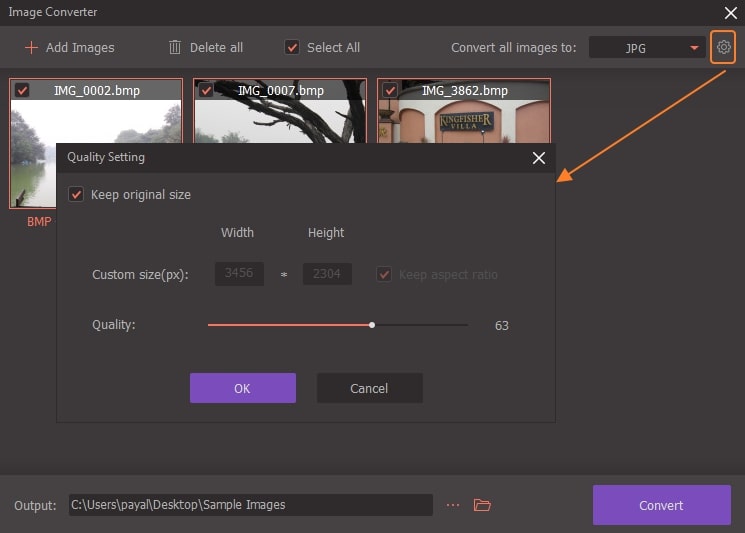Toggle Keep aspect ratio checkbox
This screenshot has height=533, width=745.
pos(384,274)
